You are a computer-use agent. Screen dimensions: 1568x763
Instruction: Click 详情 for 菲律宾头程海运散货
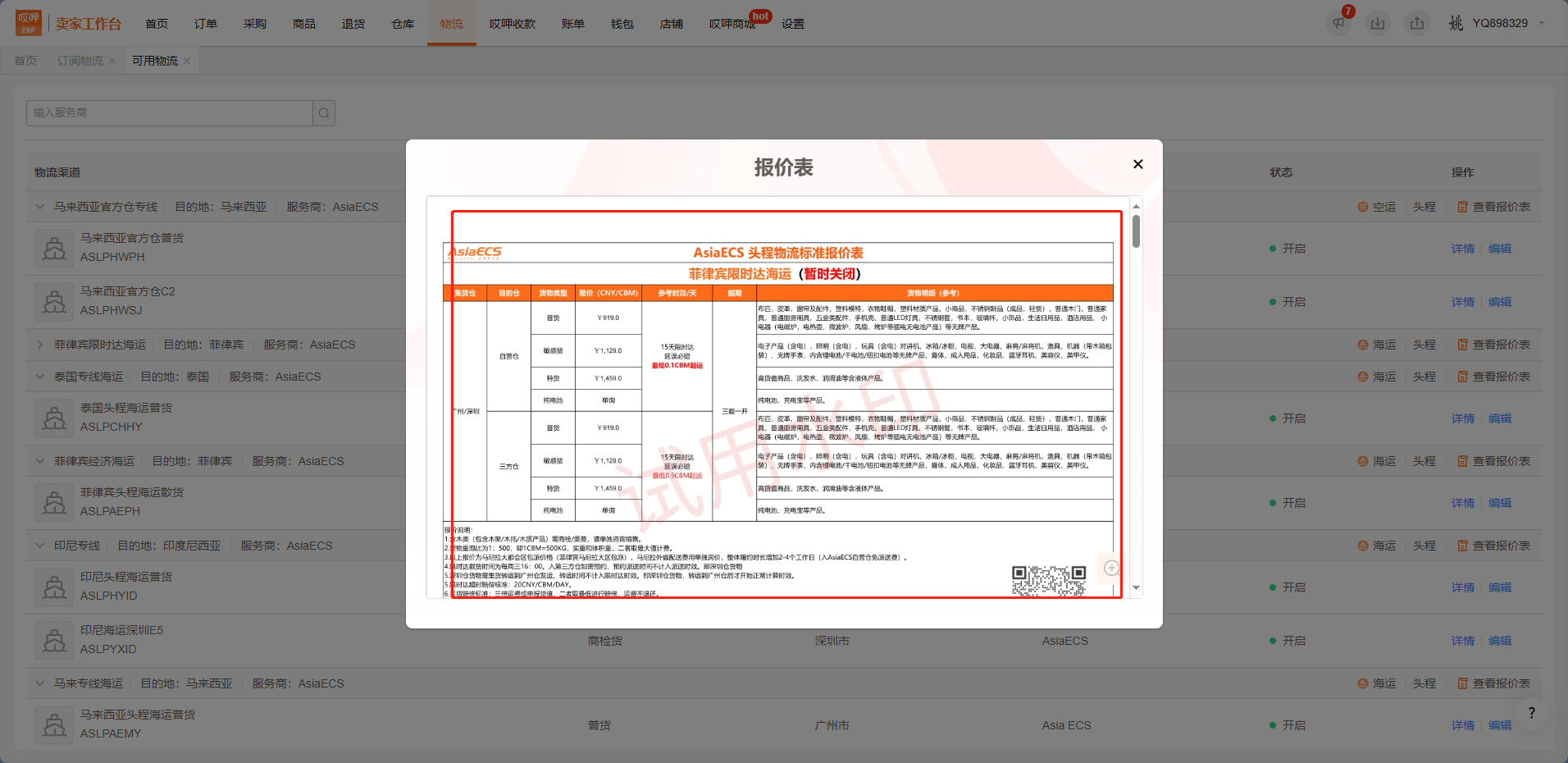coord(1463,503)
